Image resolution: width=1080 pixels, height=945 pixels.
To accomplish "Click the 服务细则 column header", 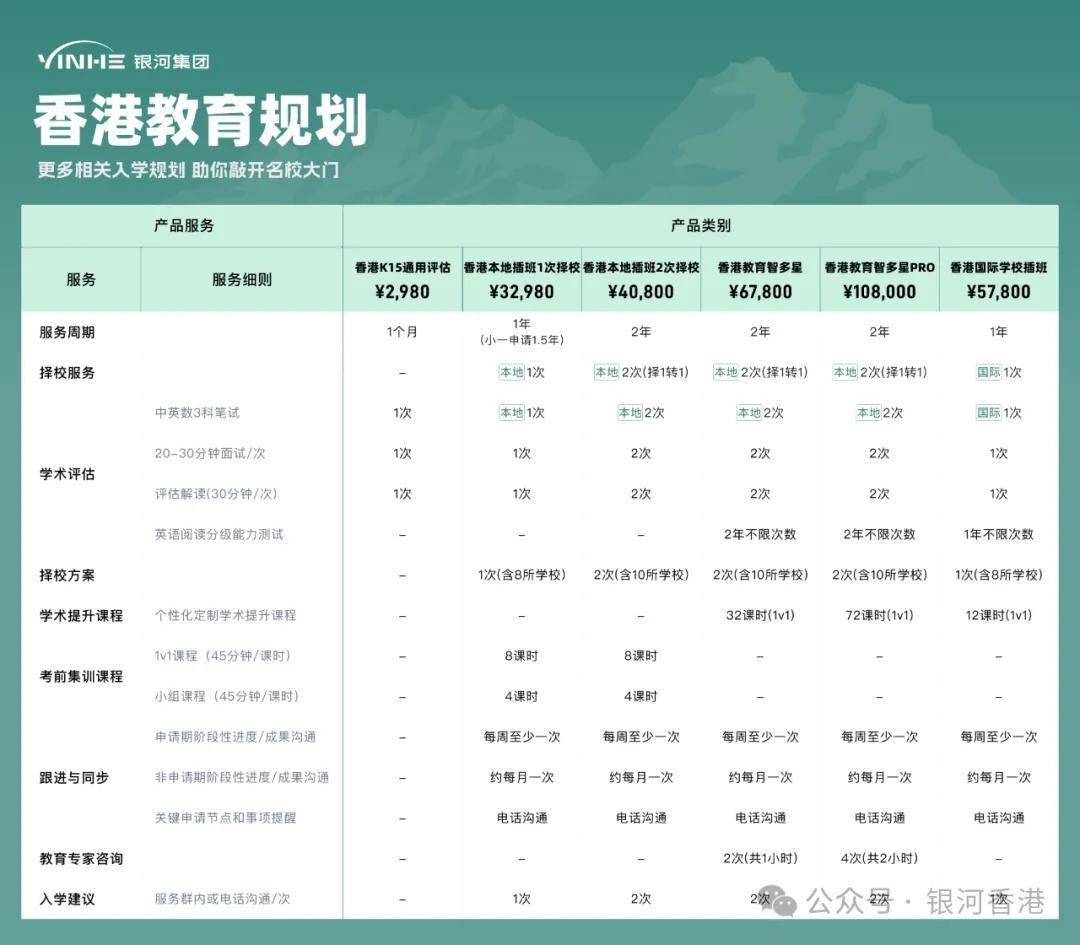I will pyautogui.click(x=242, y=279).
